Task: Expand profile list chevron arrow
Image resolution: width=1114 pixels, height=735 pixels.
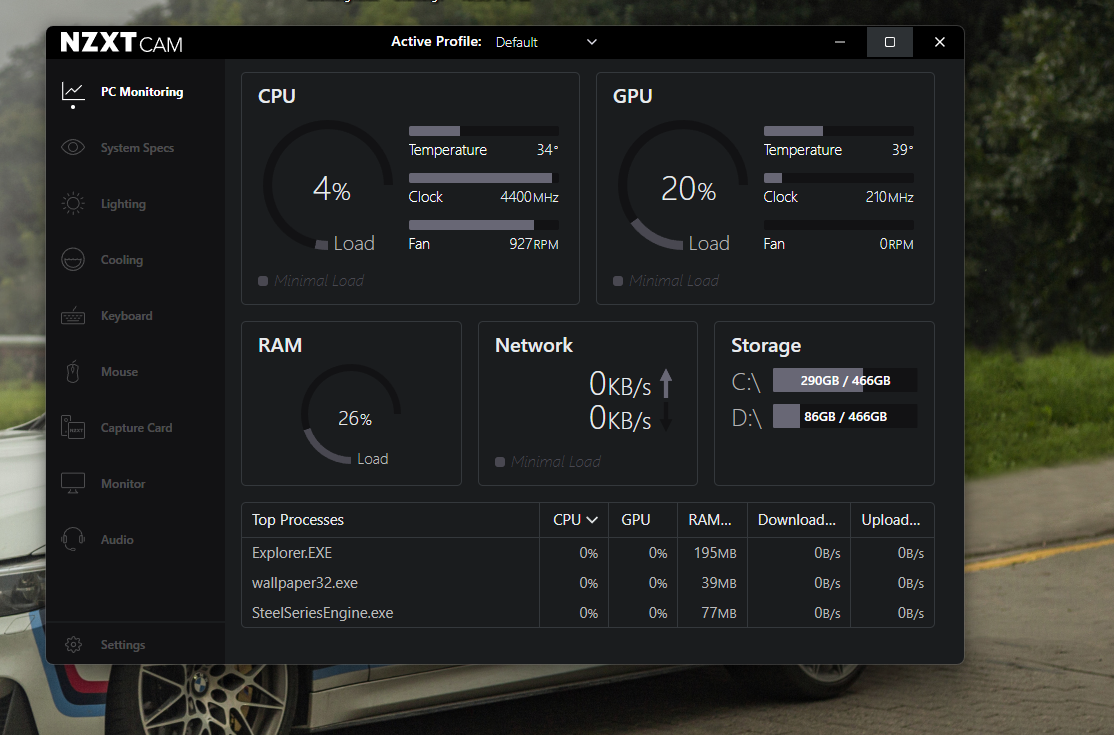Action: [591, 42]
